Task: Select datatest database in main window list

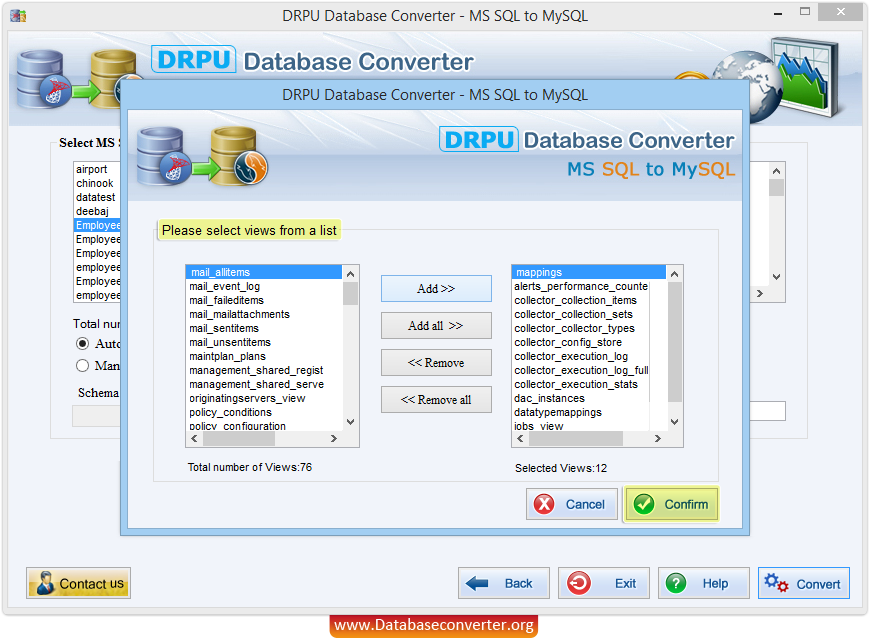Action: click(97, 197)
